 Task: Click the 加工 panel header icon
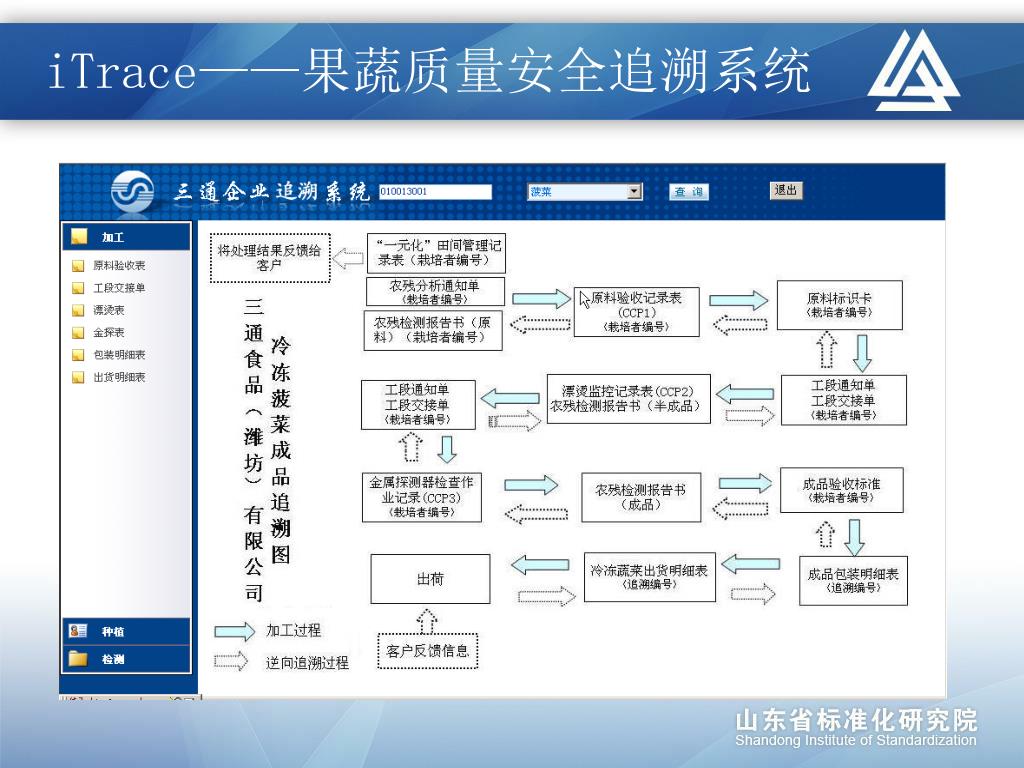79,236
